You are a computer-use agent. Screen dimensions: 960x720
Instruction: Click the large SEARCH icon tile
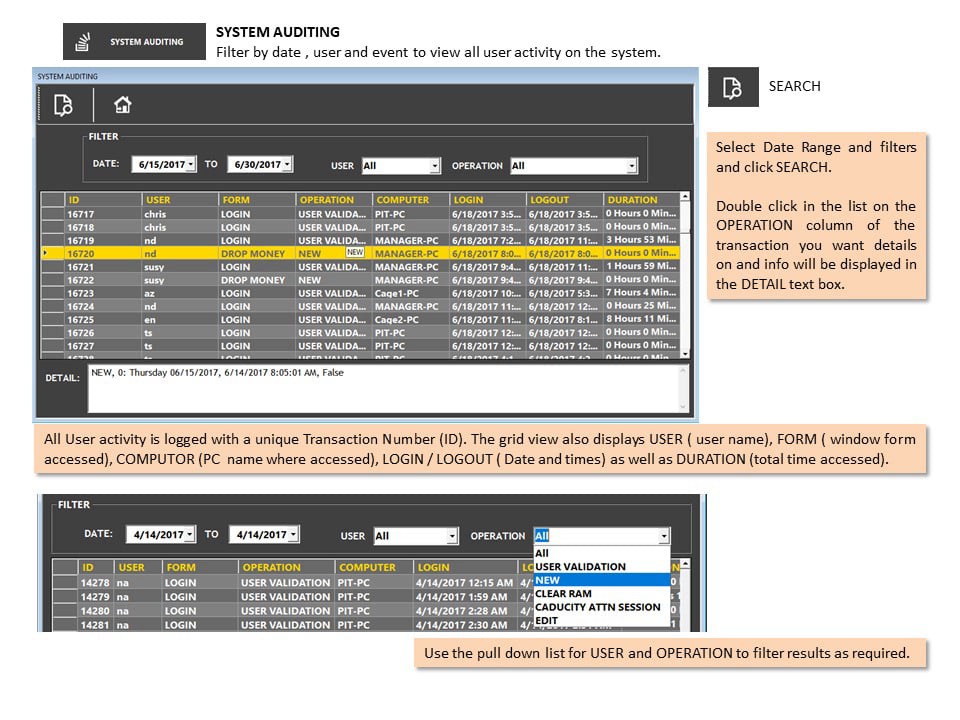click(733, 87)
